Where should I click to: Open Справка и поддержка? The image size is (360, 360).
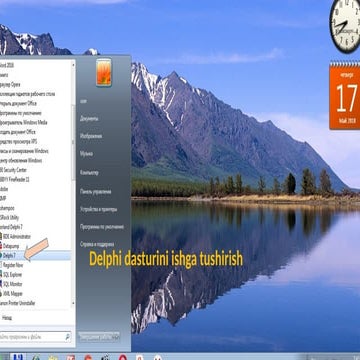tap(97, 244)
